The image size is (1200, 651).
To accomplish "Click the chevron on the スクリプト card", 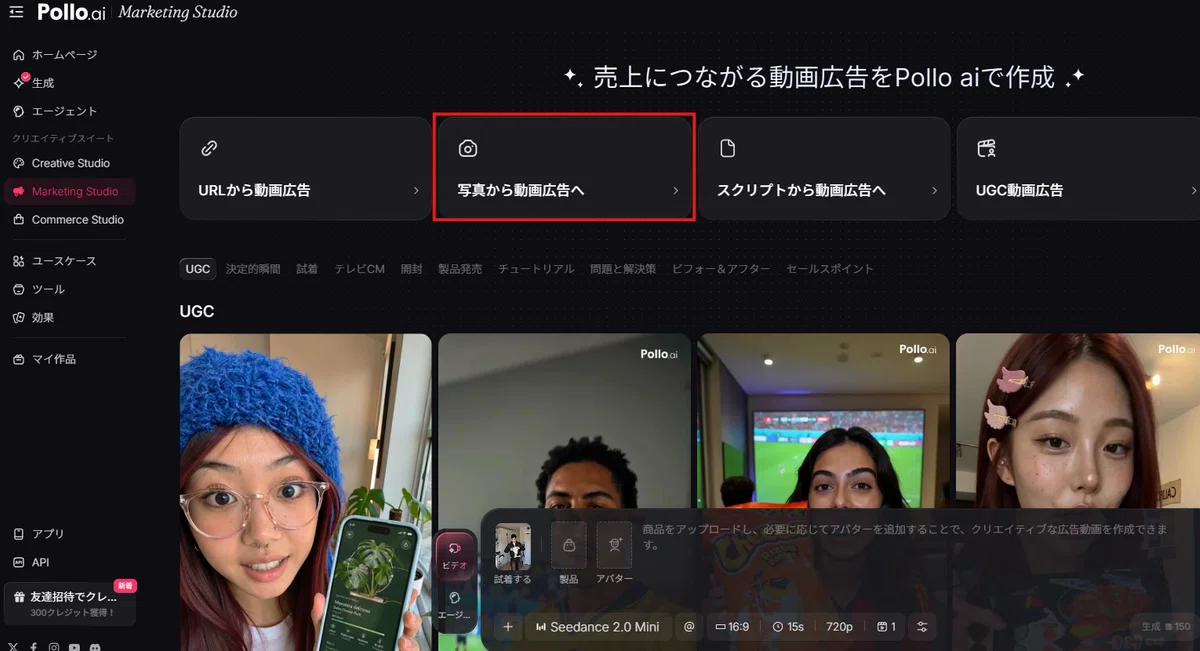I will point(935,190).
